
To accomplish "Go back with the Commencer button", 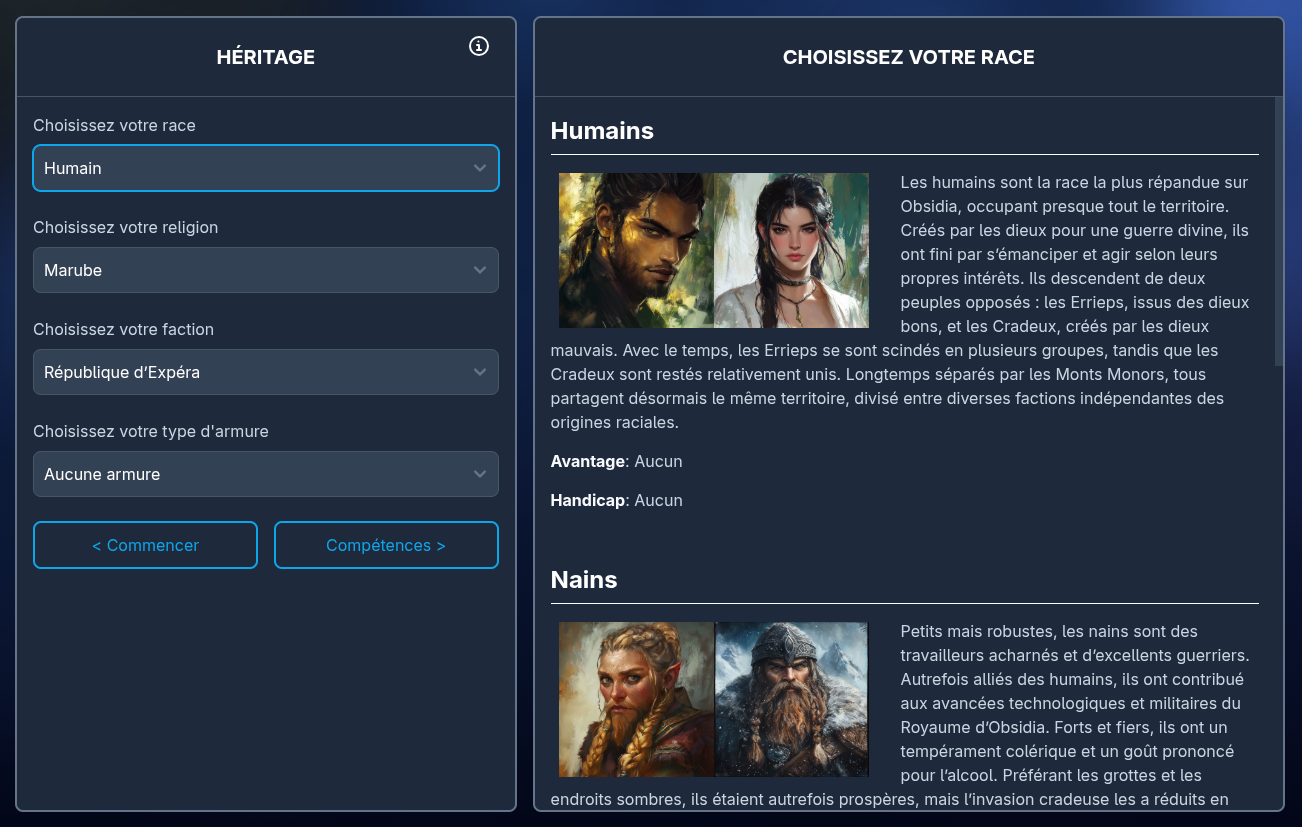I will tap(145, 545).
